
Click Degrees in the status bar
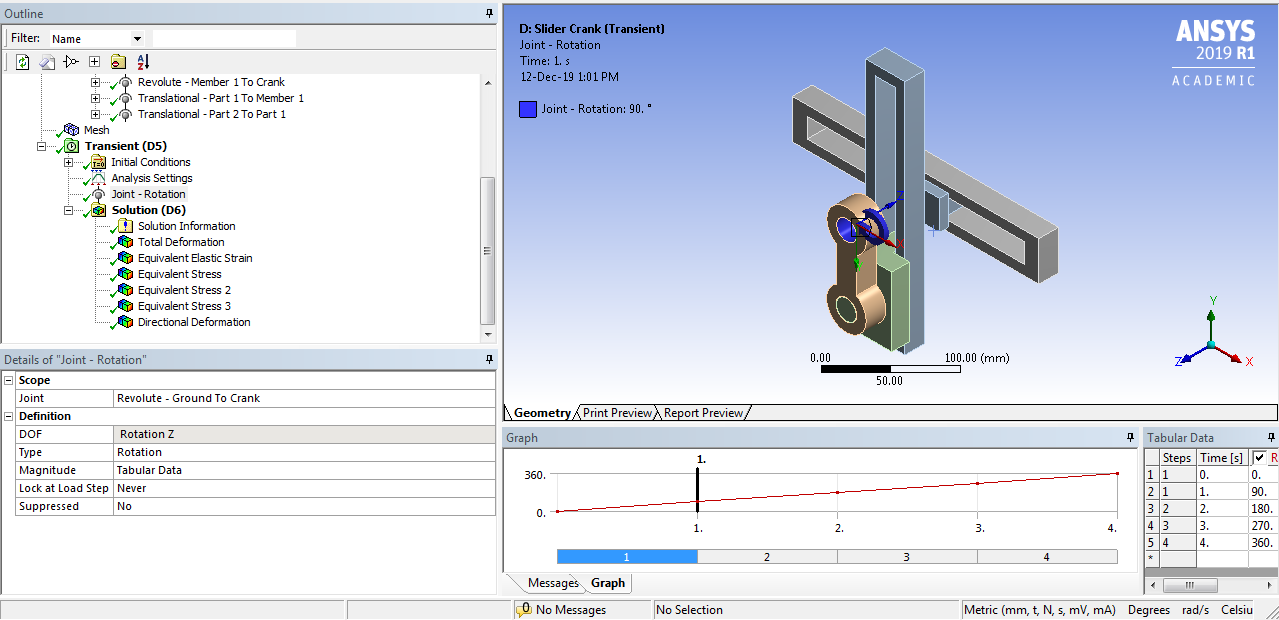[x=1147, y=609]
